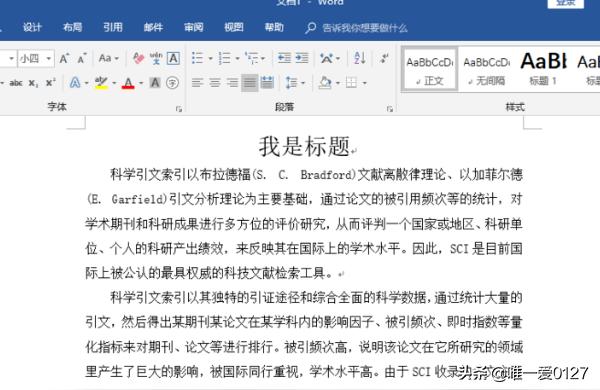This screenshot has height=390, width=600.
Task: Expand the multilevel list dropdown arrow
Action: [x=263, y=59]
